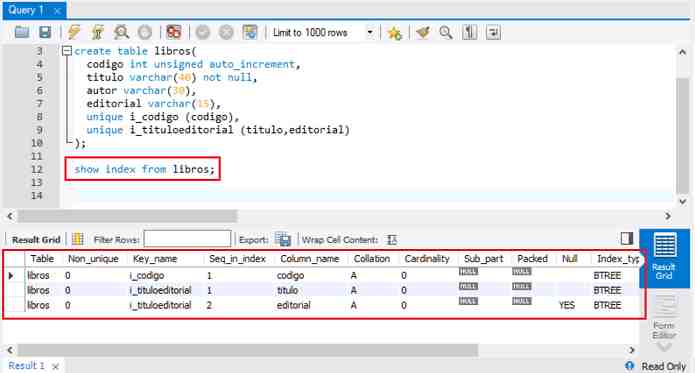
Task: Beautify query broom icon
Action: coord(423,32)
